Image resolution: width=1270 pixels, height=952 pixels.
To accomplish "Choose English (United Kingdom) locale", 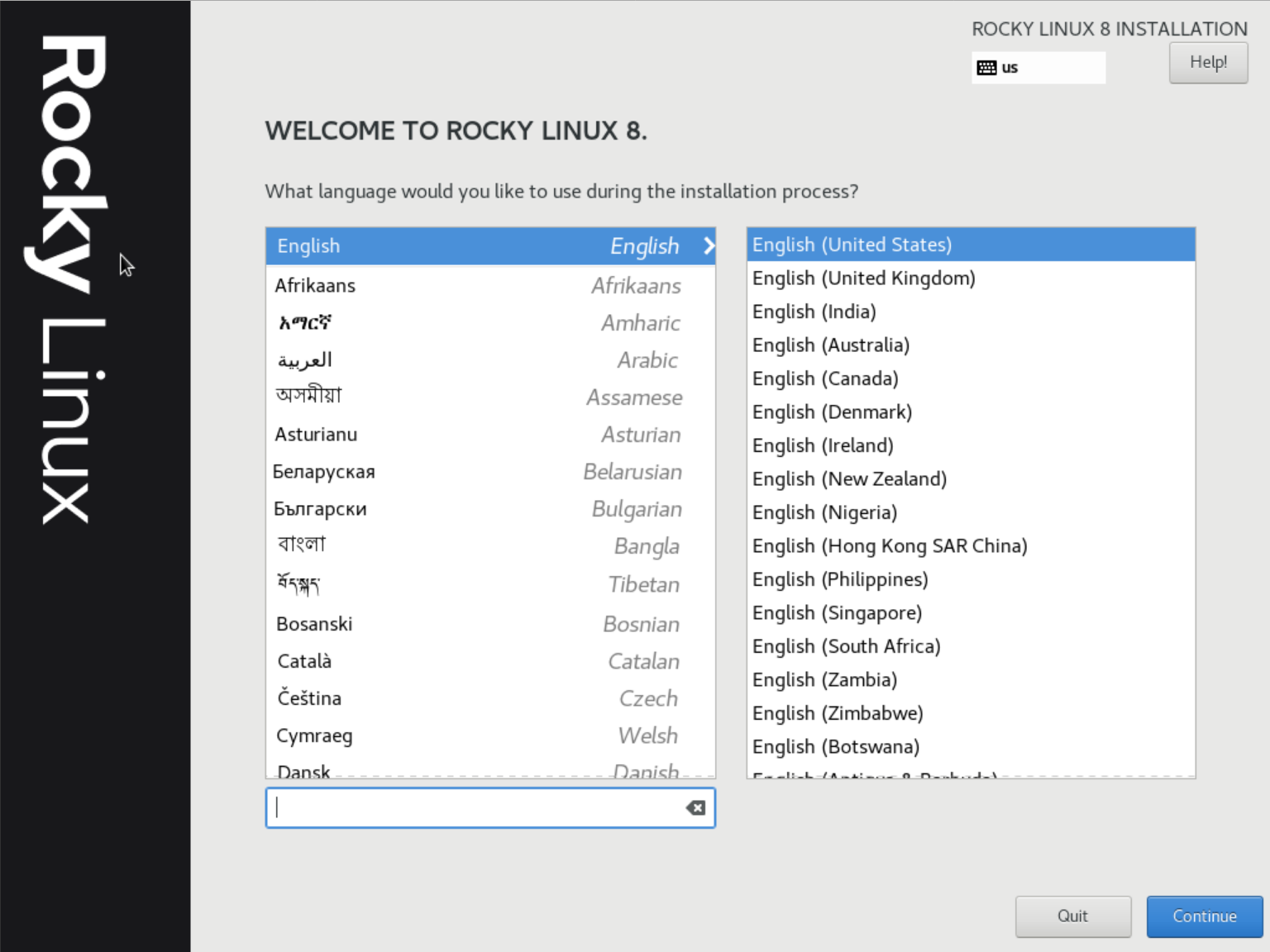I will [x=971, y=278].
